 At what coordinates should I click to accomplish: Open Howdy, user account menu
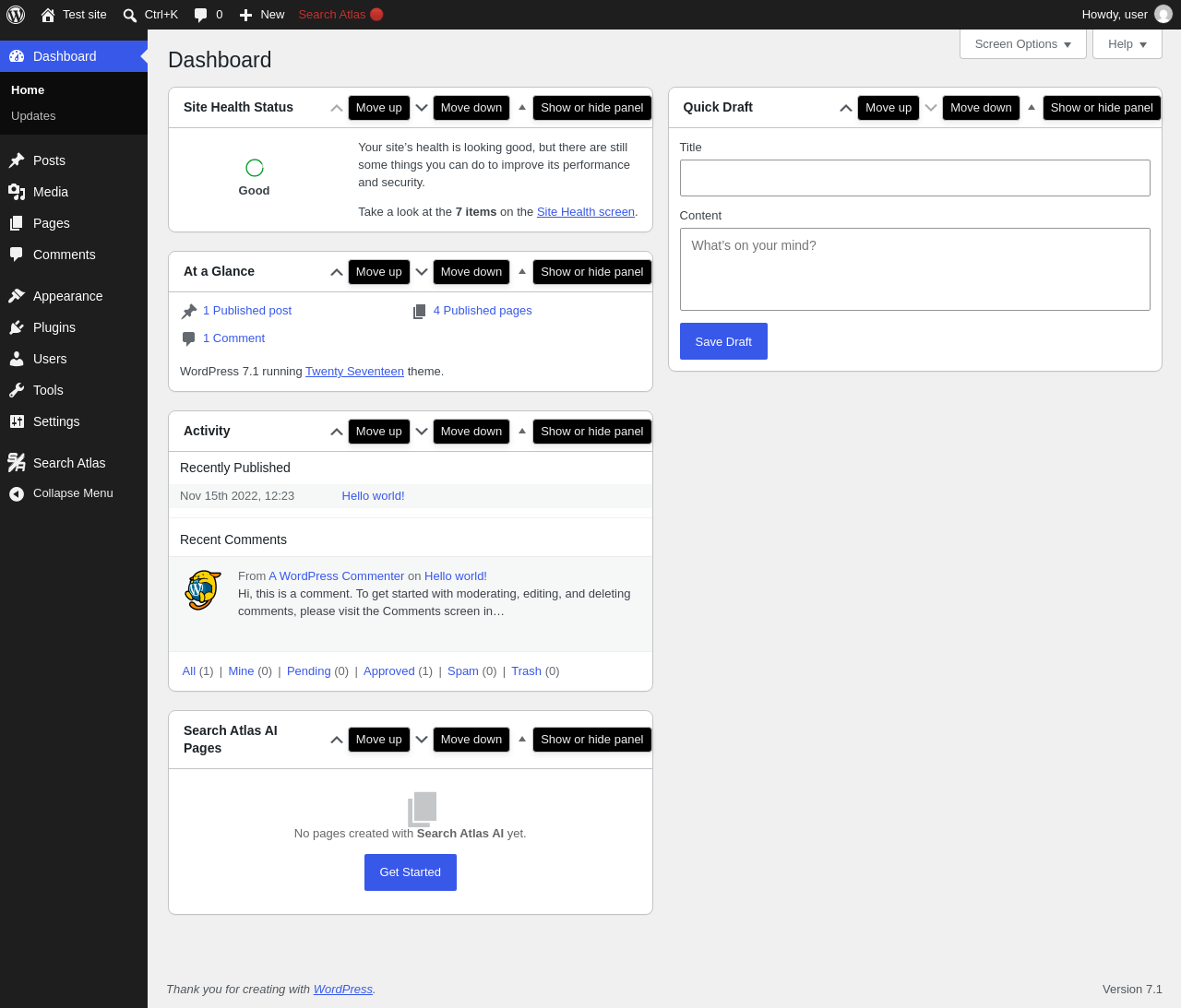click(x=1127, y=15)
